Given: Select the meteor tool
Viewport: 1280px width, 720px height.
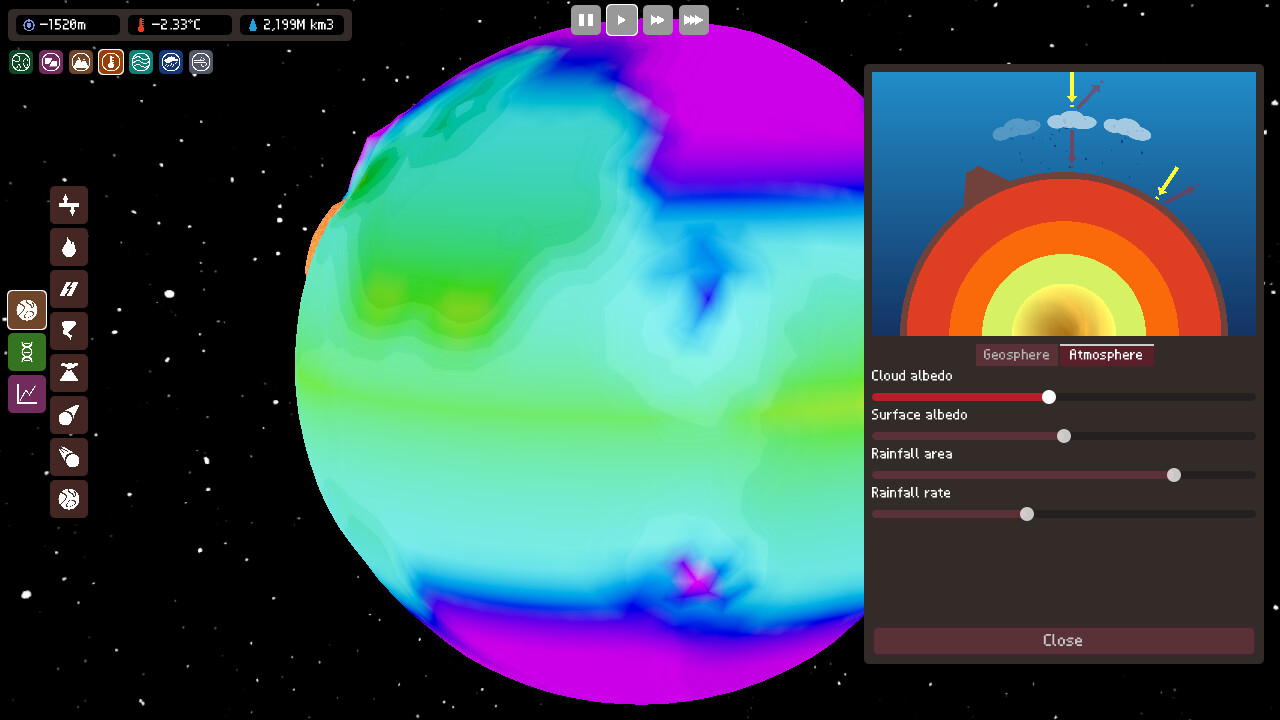Looking at the screenshot, I should pyautogui.click(x=69, y=457).
